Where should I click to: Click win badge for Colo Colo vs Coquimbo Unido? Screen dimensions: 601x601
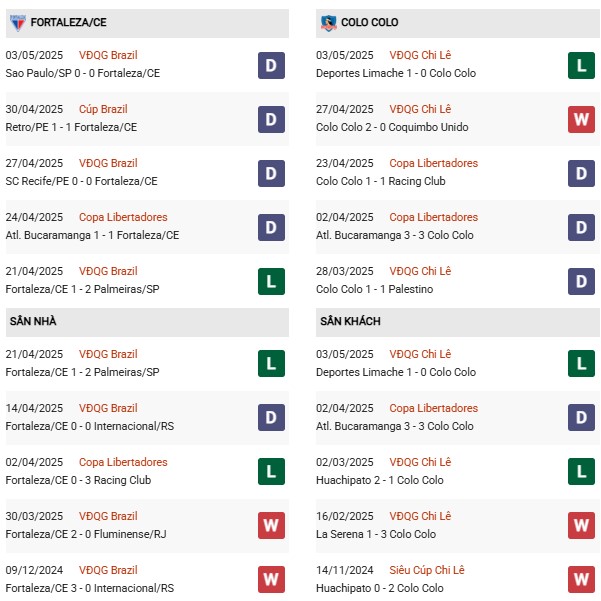point(582,120)
